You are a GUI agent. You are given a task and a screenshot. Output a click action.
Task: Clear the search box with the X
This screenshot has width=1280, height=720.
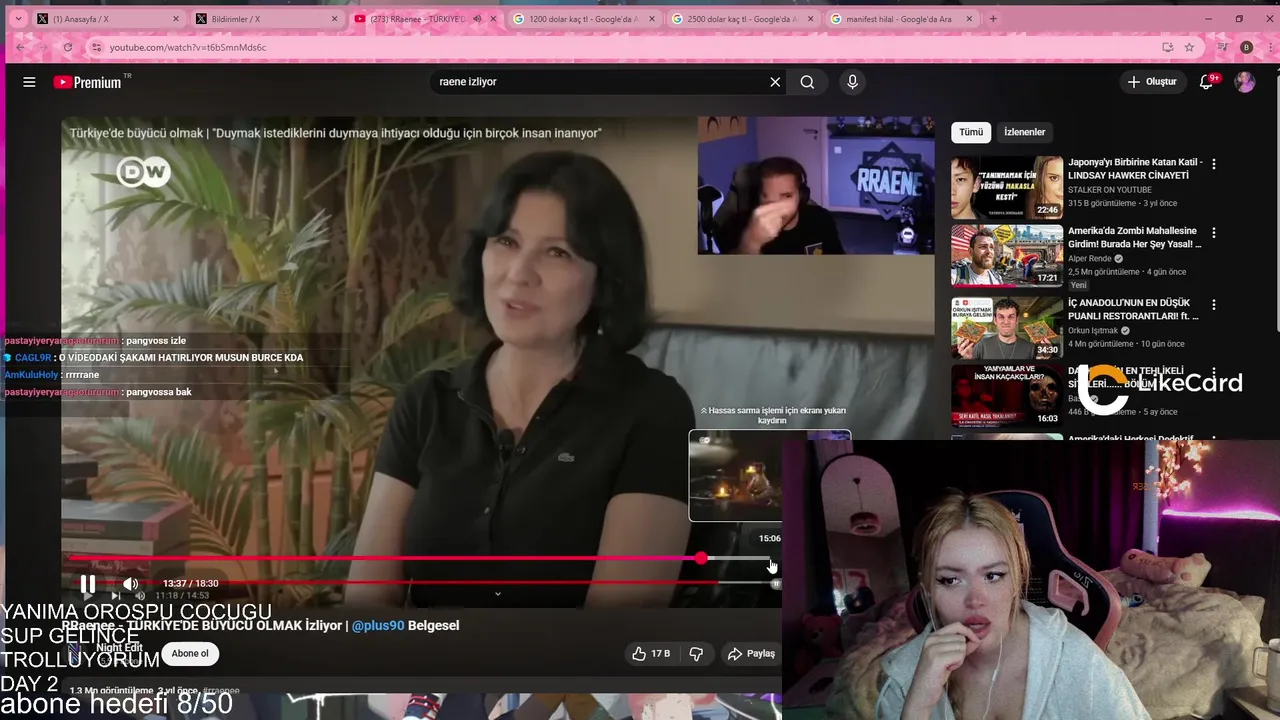tap(775, 82)
